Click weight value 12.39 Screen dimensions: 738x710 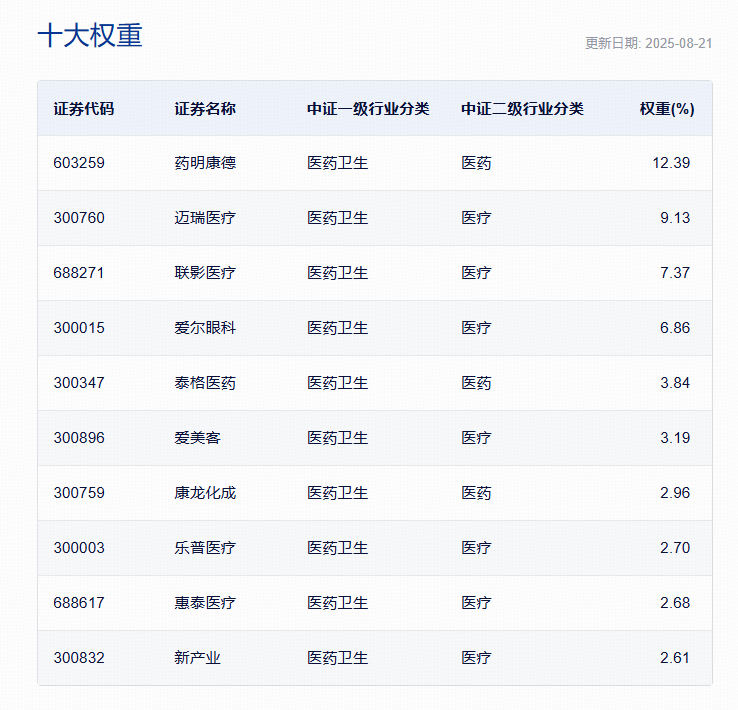[671, 163]
